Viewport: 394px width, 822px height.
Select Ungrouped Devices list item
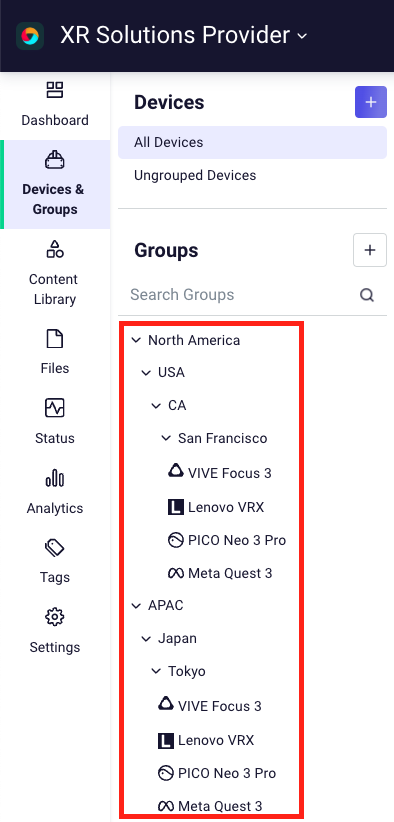(x=253, y=175)
